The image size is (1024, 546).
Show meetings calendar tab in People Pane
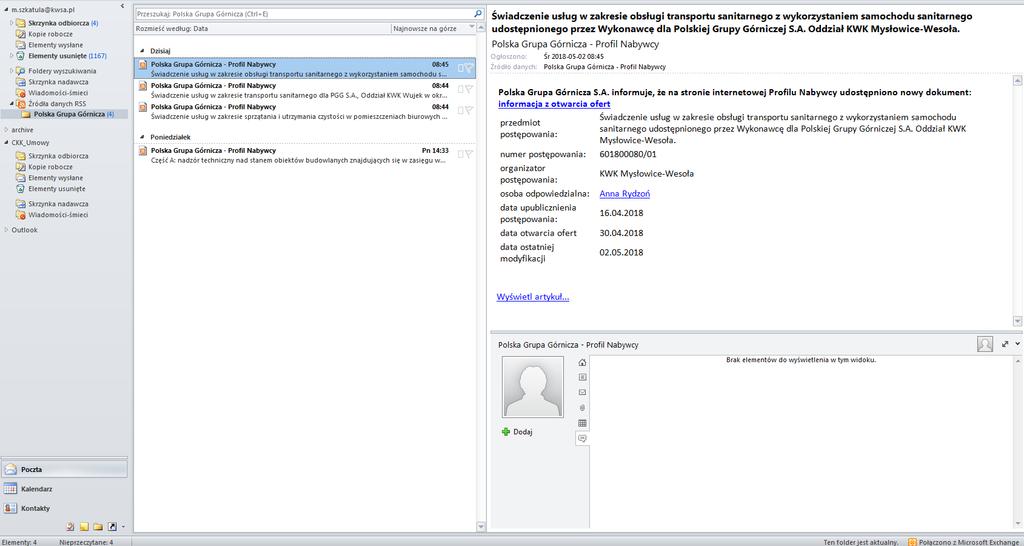[x=583, y=423]
